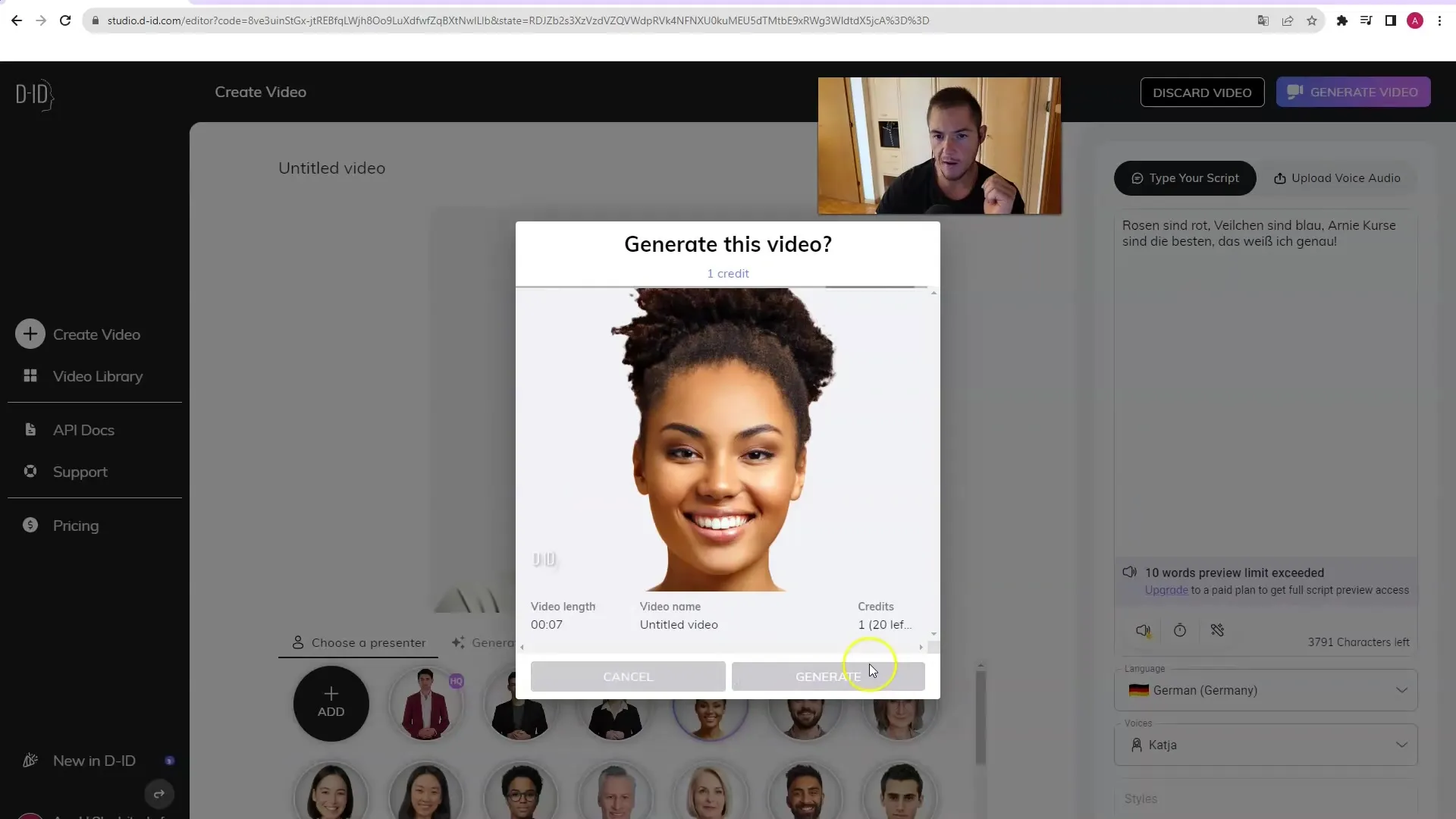Select the Upload Voice Audio tab
Screen dimensions: 1456x819
[1339, 178]
